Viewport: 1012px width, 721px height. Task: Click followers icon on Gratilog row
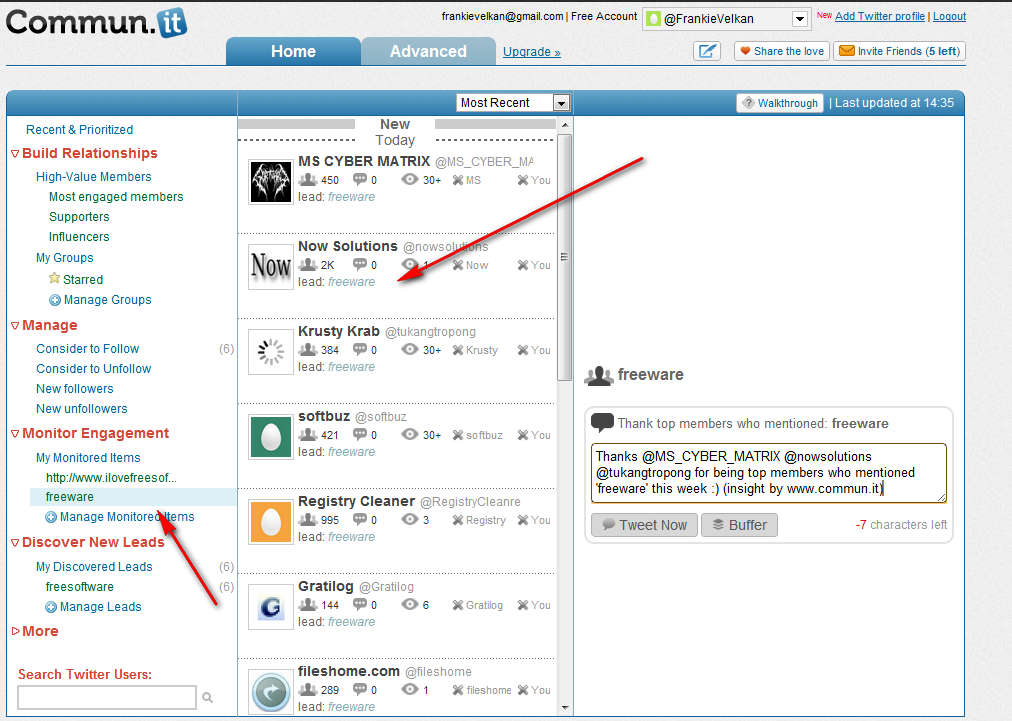point(308,604)
